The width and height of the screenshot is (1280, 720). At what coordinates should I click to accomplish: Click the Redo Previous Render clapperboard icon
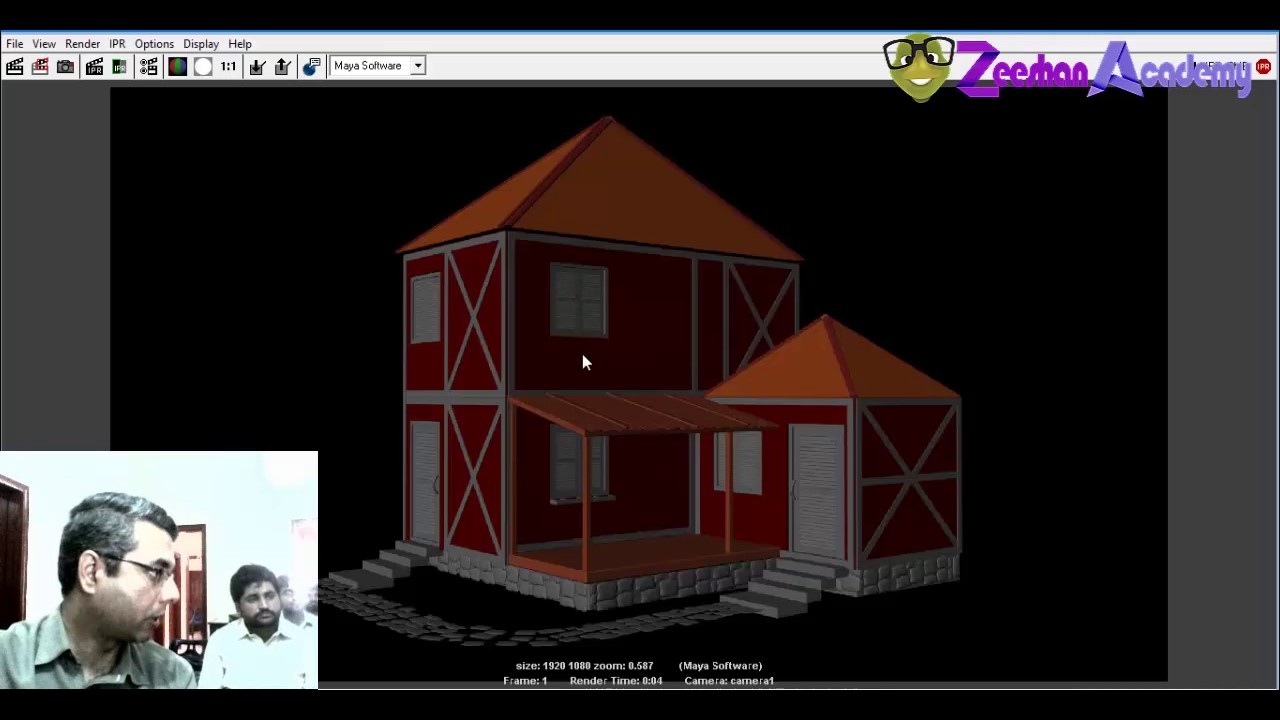(x=14, y=66)
